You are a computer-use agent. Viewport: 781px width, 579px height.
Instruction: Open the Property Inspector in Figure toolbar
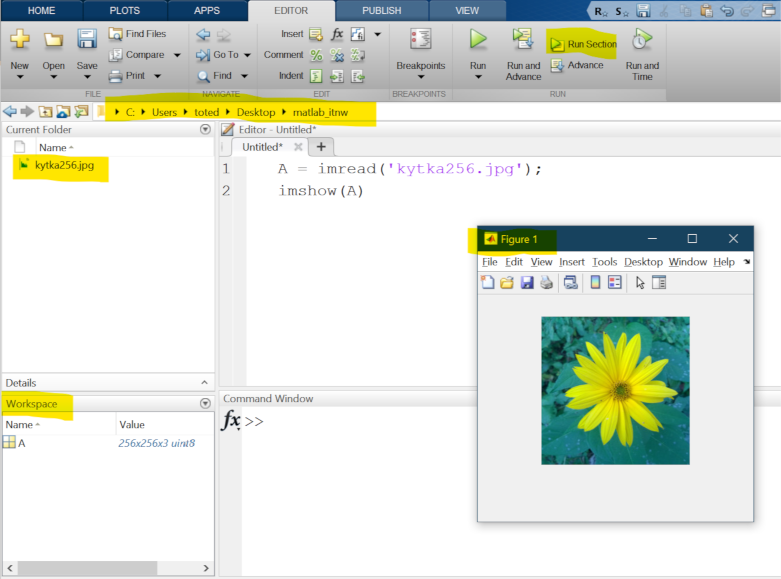659,283
